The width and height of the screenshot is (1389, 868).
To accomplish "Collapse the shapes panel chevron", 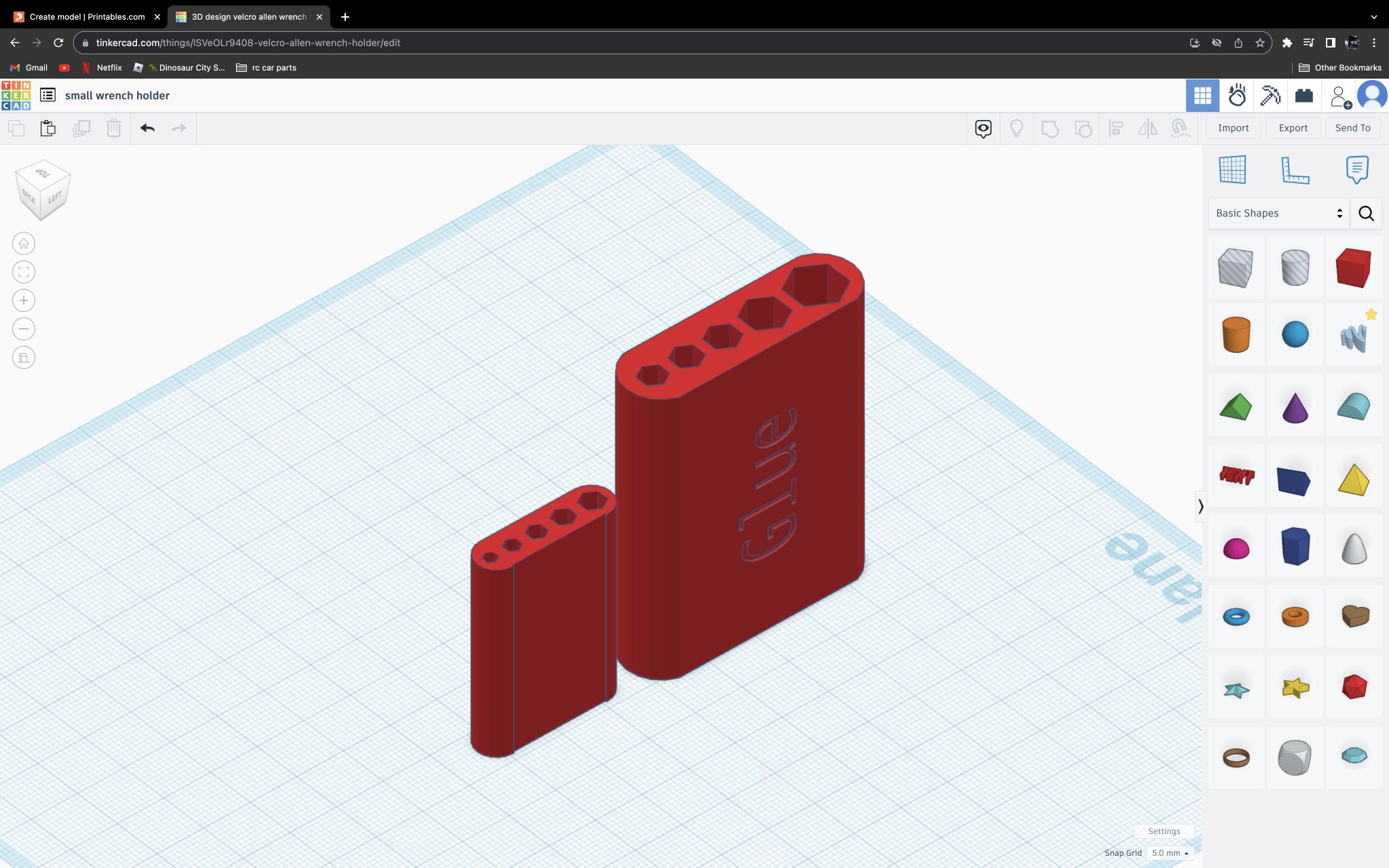I will [1200, 507].
